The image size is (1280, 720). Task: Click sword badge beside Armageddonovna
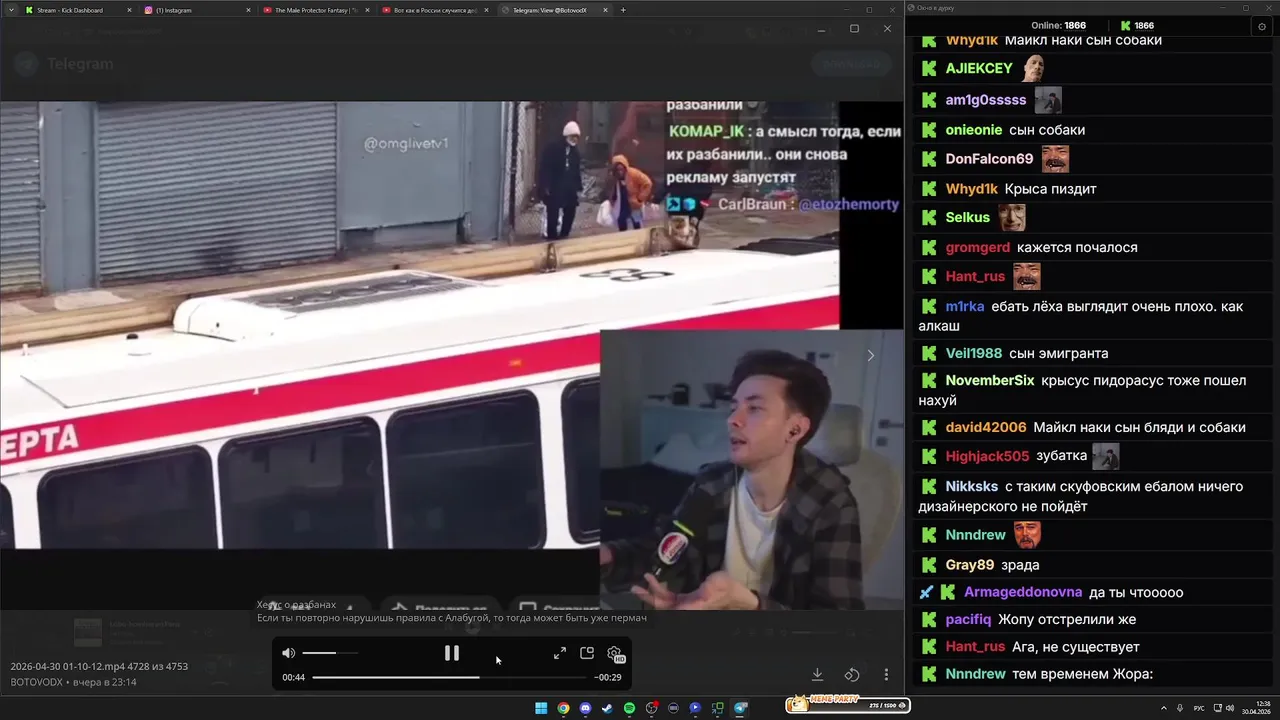[x=926, y=592]
